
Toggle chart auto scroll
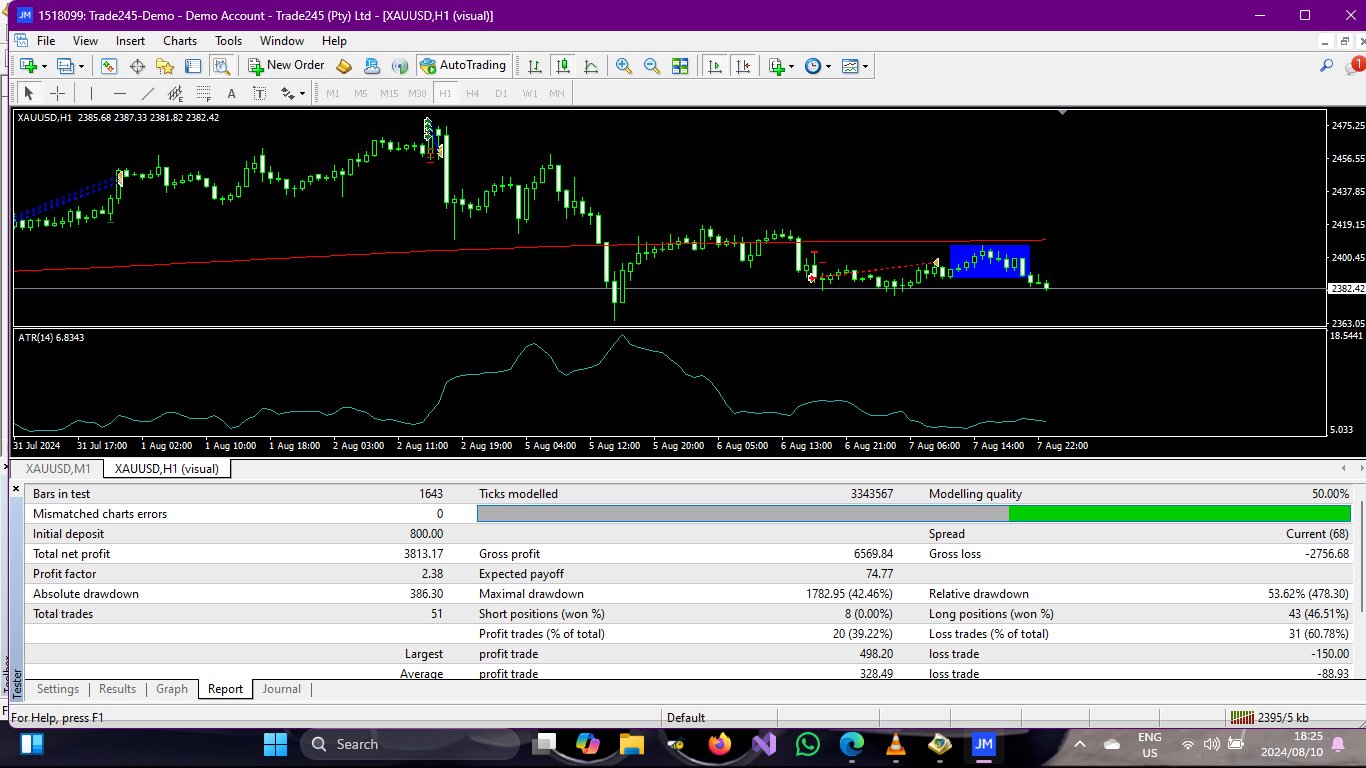[x=715, y=66]
